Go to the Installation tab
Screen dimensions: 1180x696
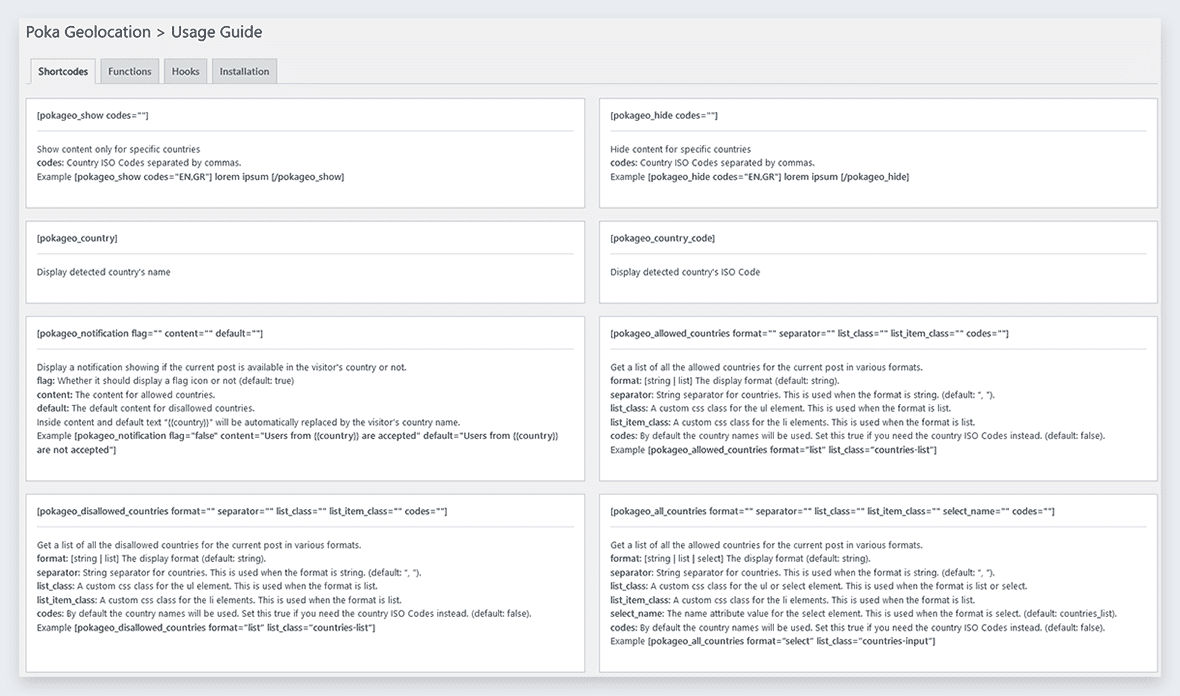point(244,71)
